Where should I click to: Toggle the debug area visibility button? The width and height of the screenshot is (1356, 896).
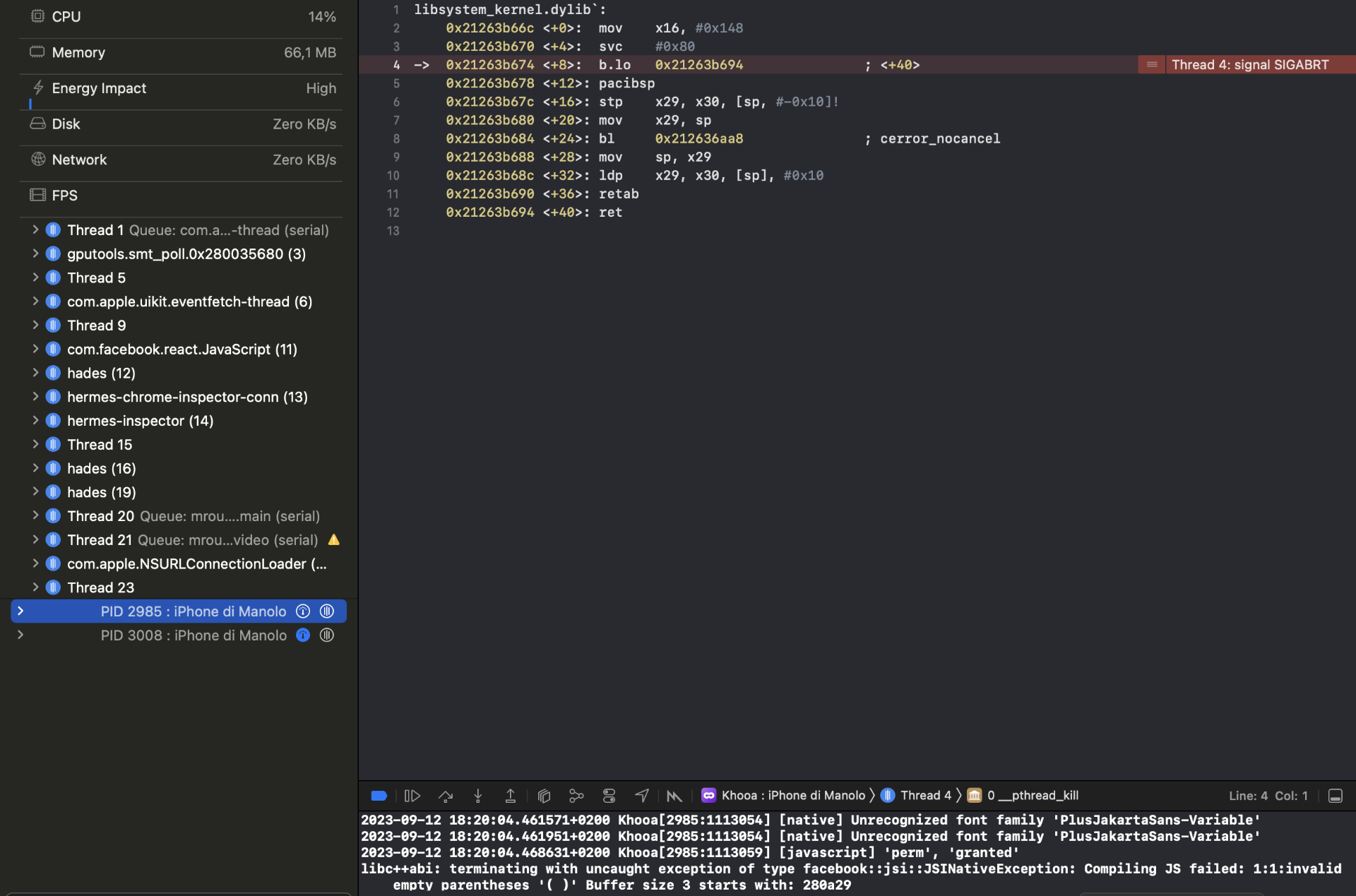pos(379,796)
